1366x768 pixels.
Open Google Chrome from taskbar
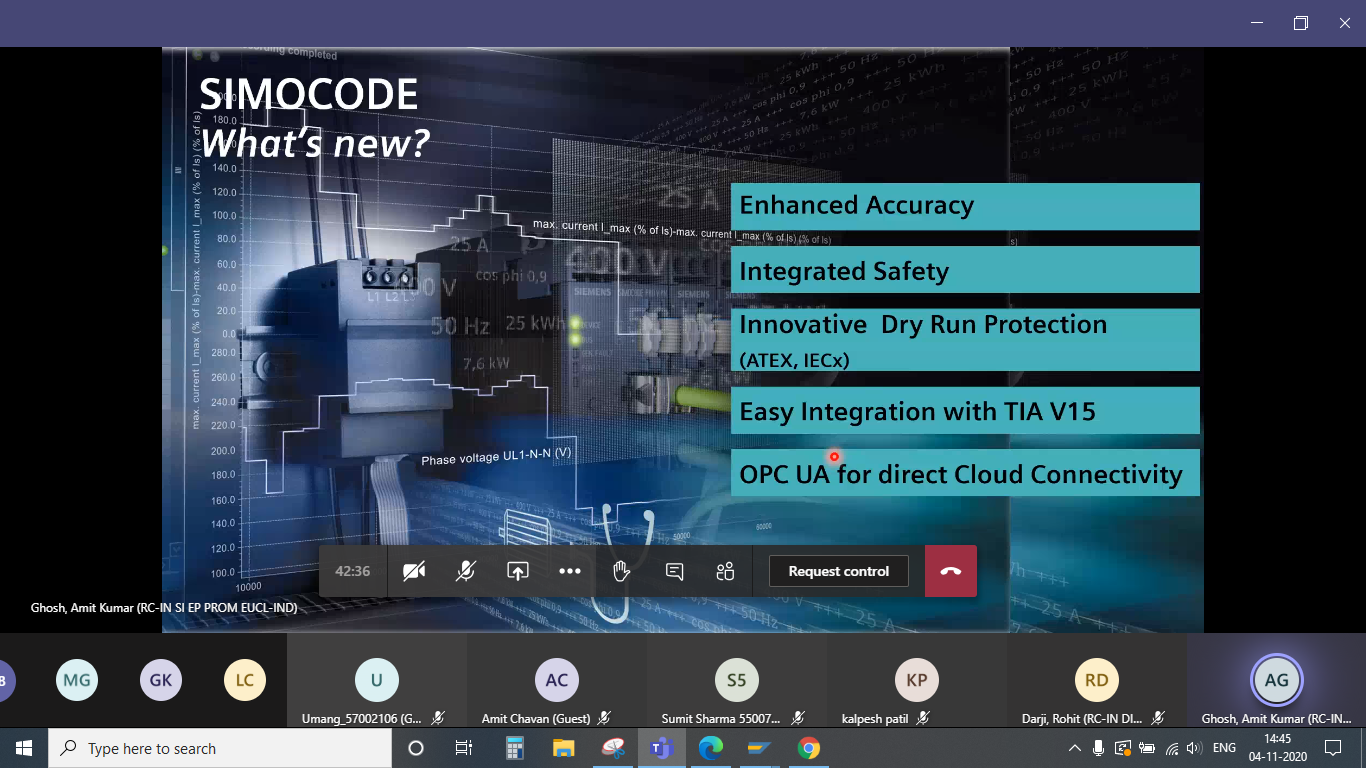click(809, 748)
